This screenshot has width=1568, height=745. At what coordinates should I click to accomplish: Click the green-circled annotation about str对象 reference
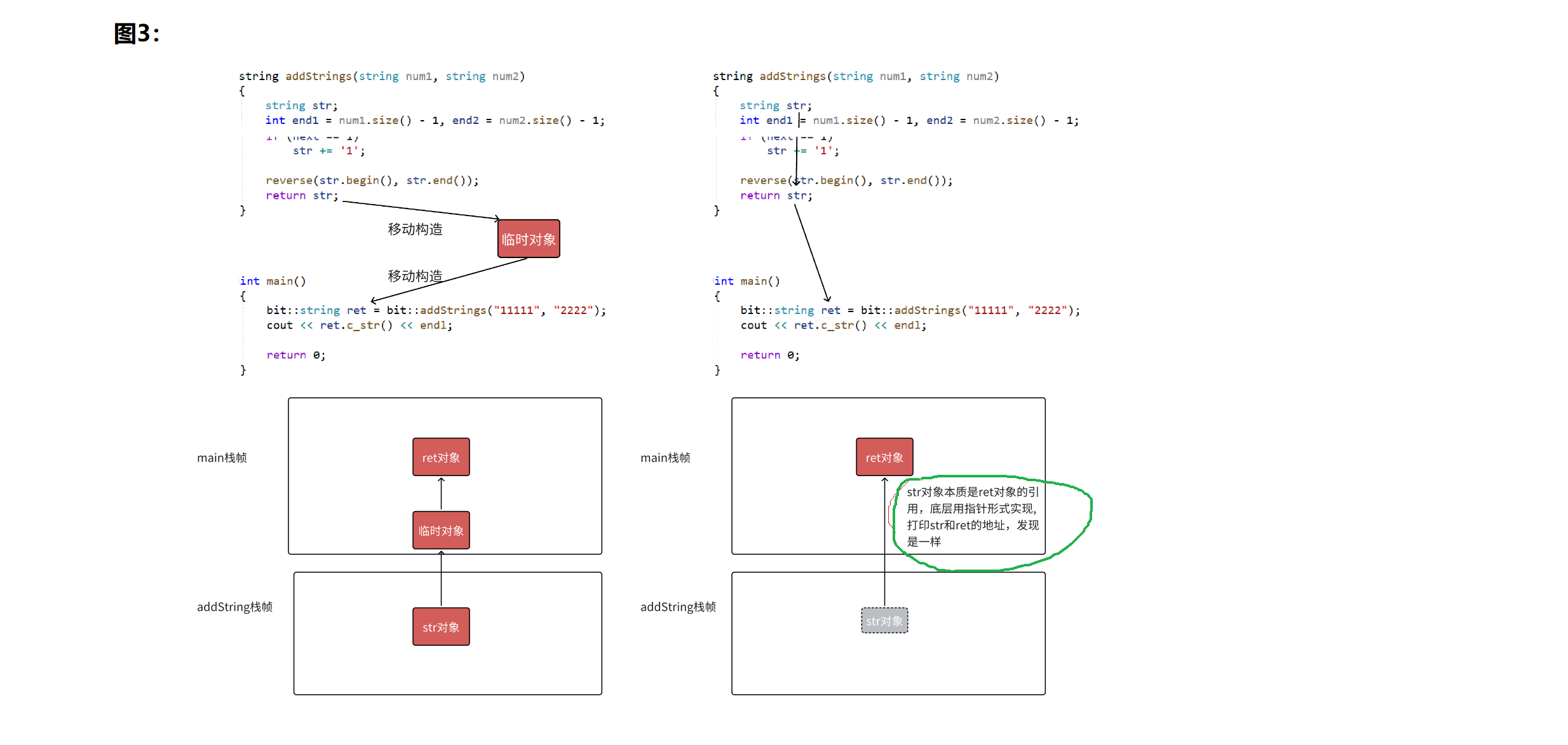[x=972, y=516]
